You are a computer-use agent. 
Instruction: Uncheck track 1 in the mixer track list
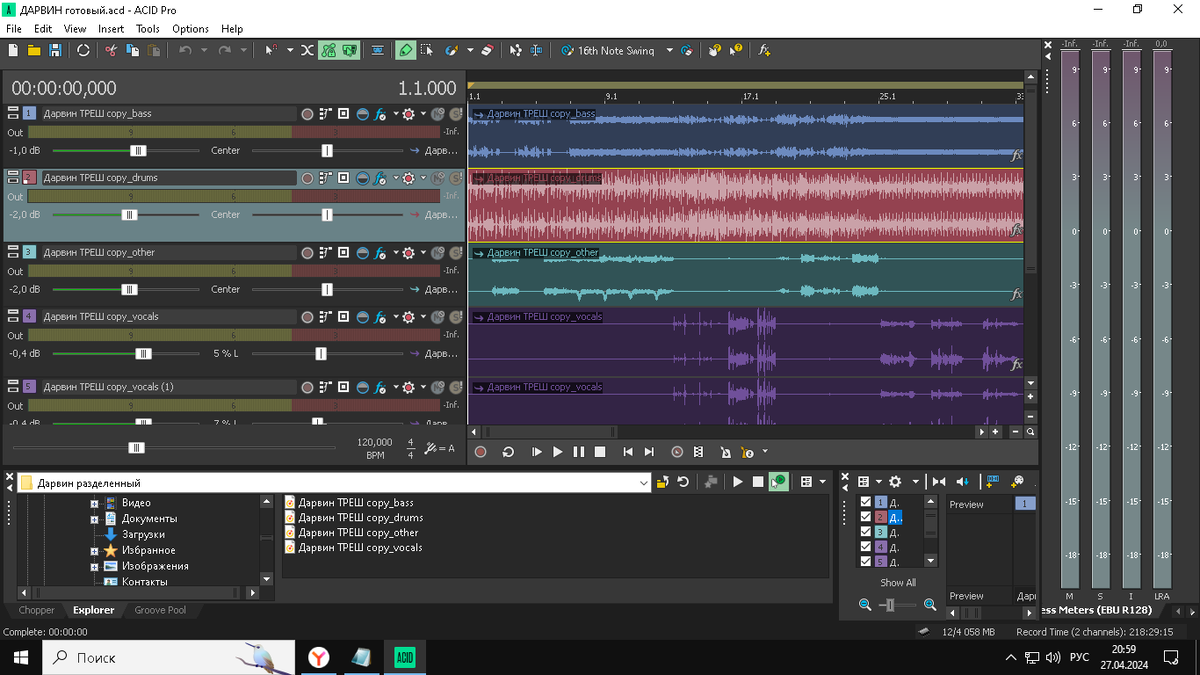coord(866,502)
